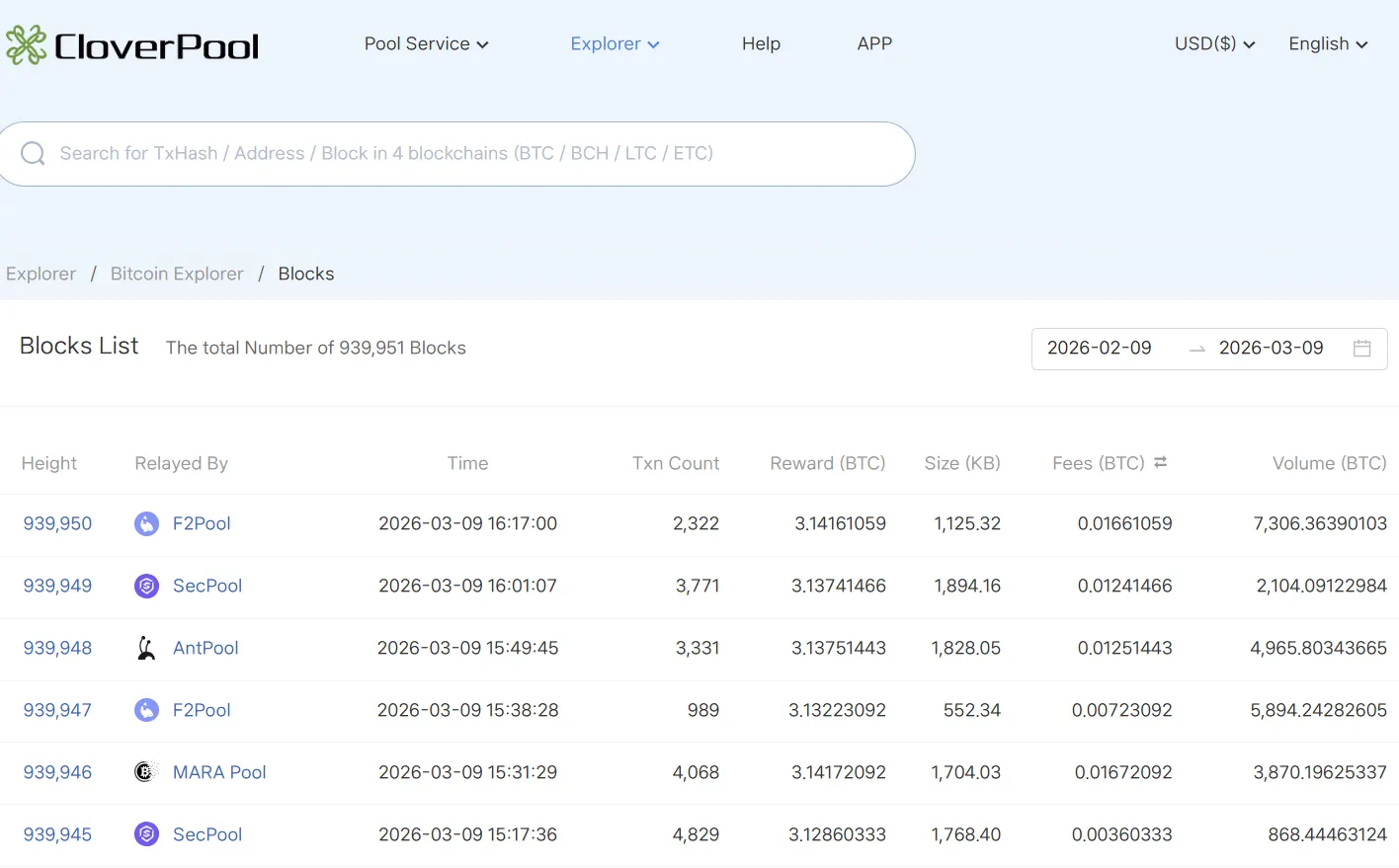Open the APP menu item
The width and height of the screenshot is (1399, 868).
pos(874,44)
